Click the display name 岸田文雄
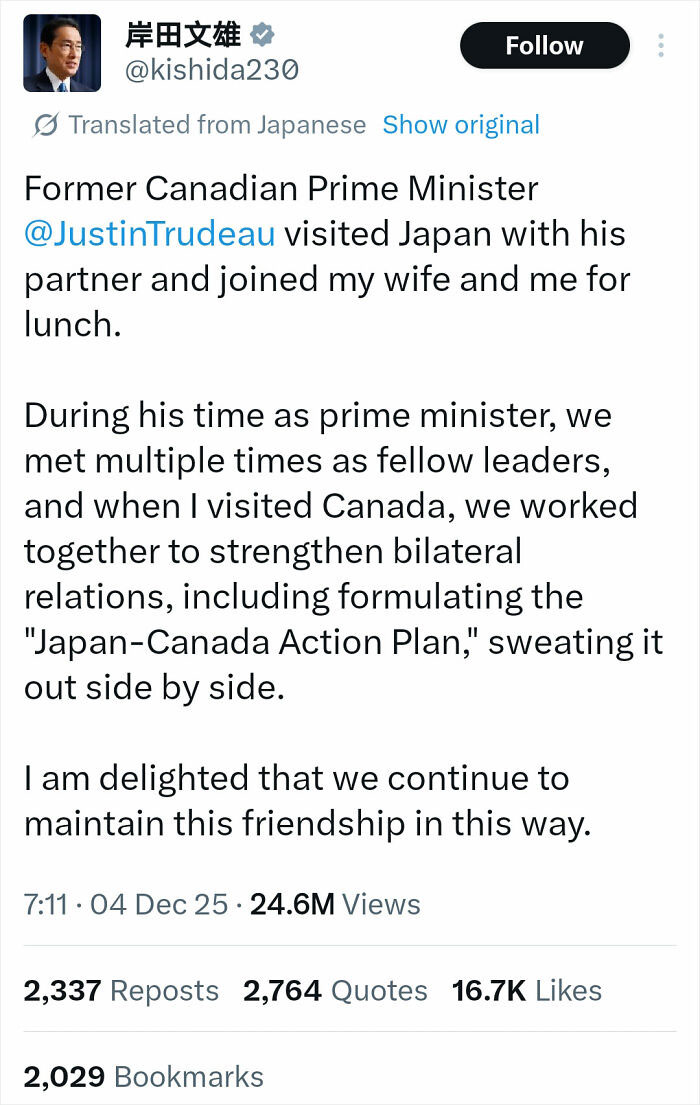Viewport: 700px width, 1105px height. (x=183, y=36)
